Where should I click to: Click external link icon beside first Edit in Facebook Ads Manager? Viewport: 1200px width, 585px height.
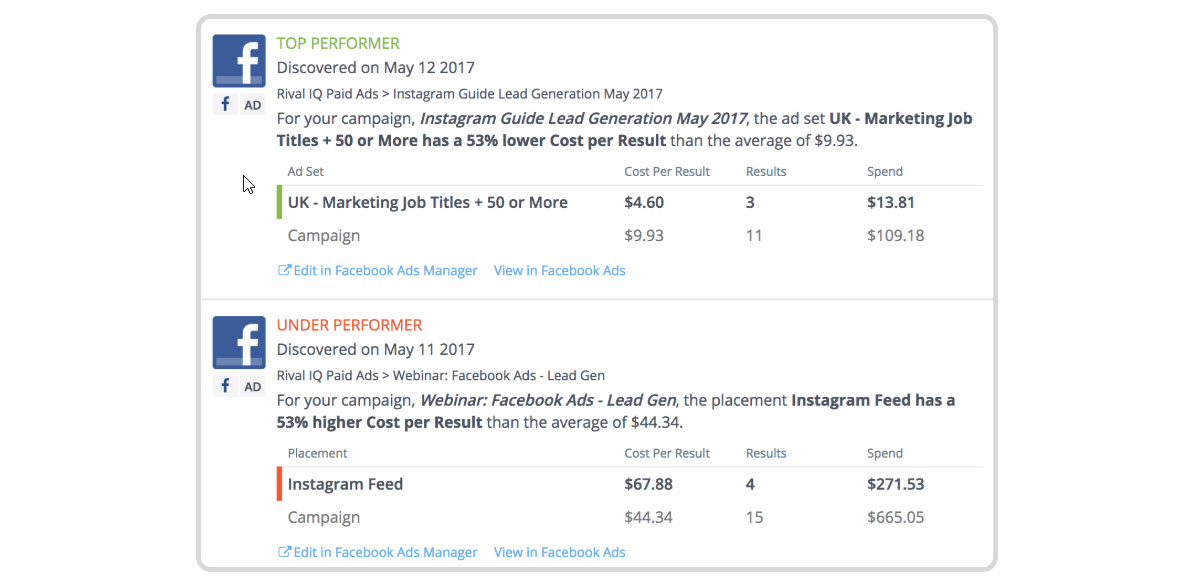[284, 270]
